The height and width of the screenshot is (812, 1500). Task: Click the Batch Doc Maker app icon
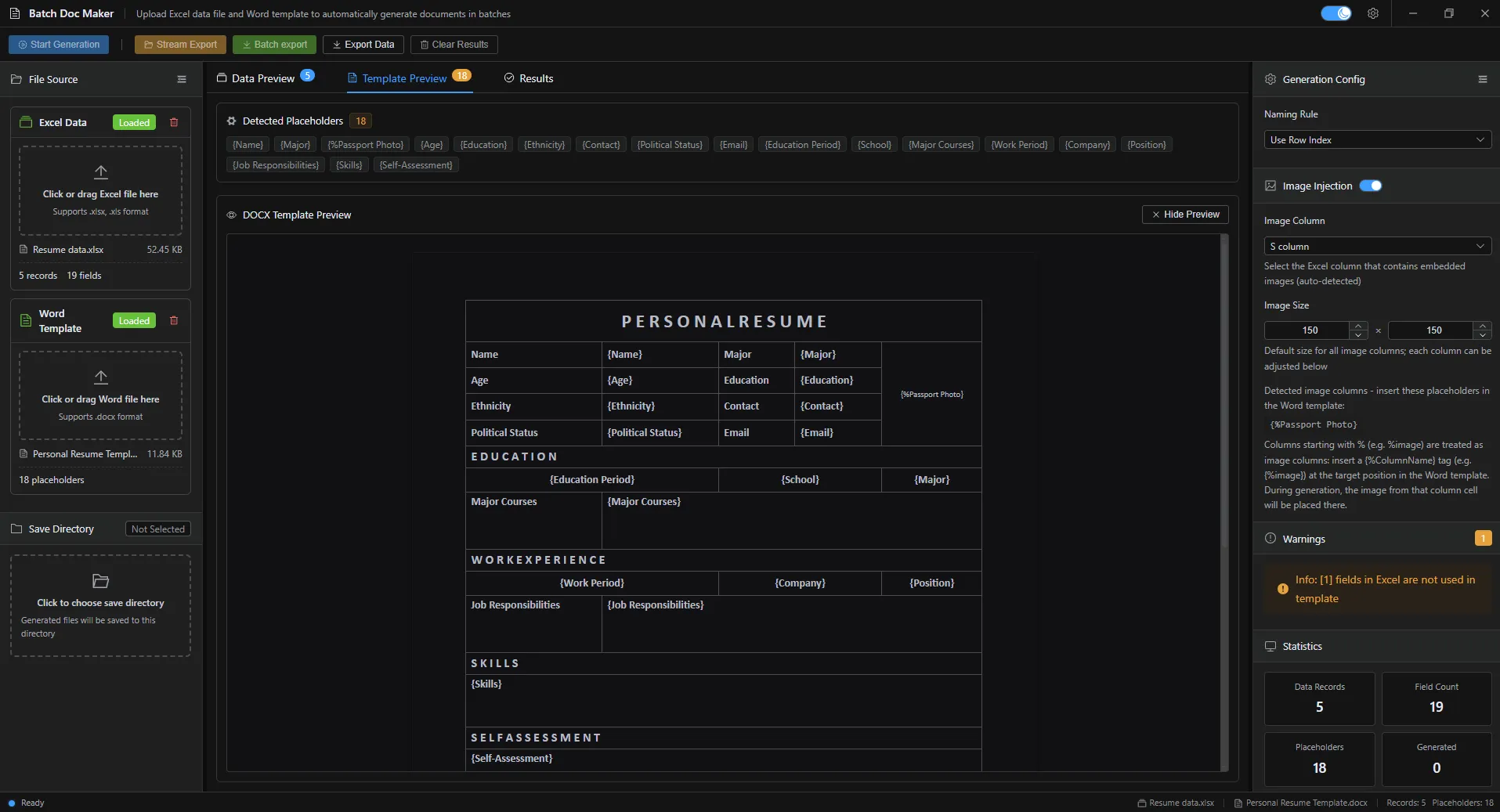(15, 13)
